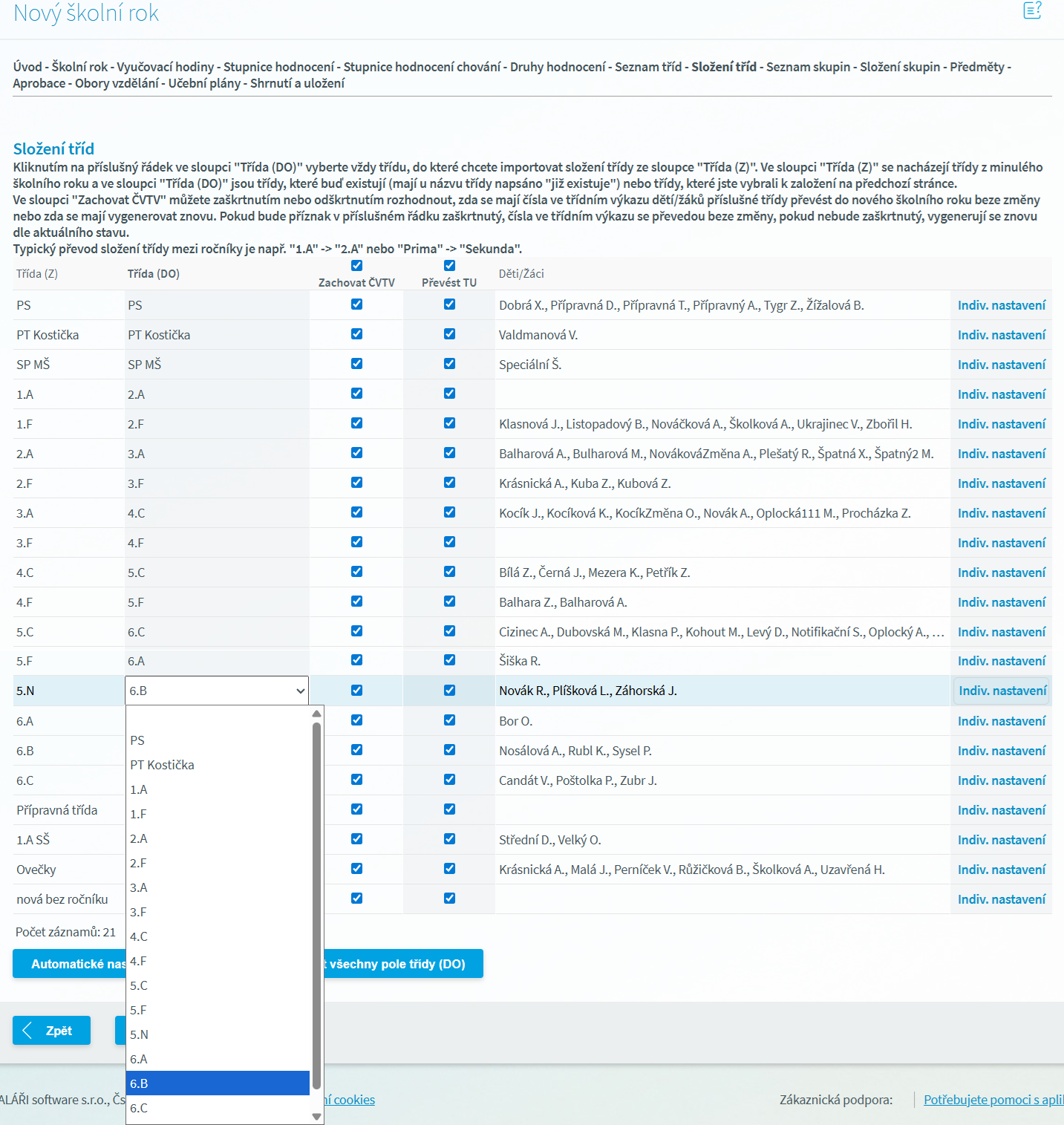Click the scroll-down arrow in dropdown list
1064x1125 pixels.
point(316,1116)
